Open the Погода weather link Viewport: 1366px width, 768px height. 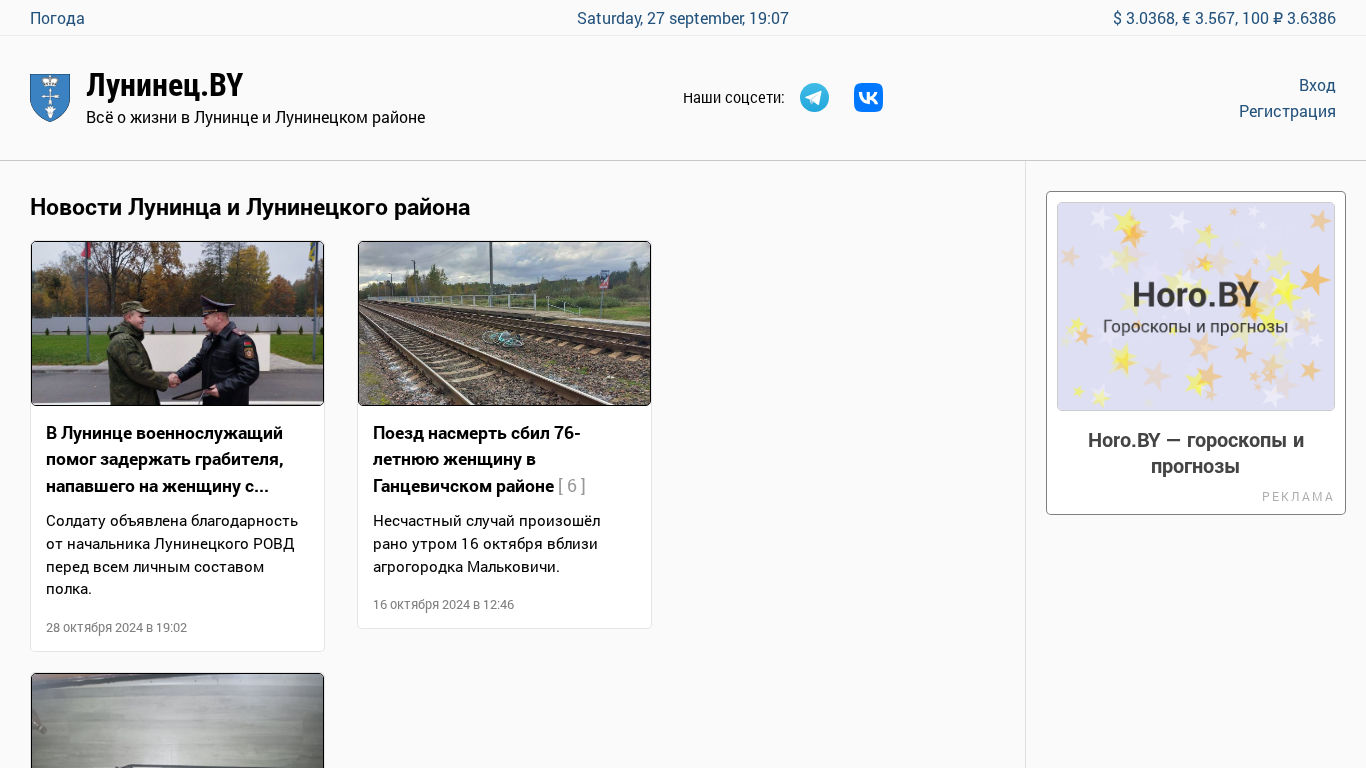click(x=57, y=18)
